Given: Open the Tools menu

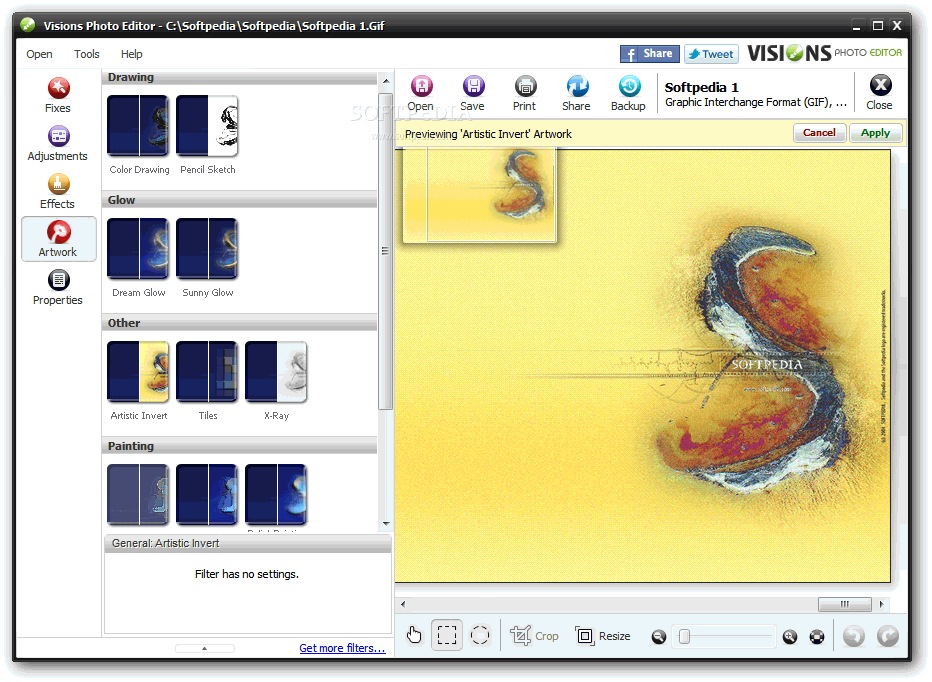Looking at the screenshot, I should (87, 54).
